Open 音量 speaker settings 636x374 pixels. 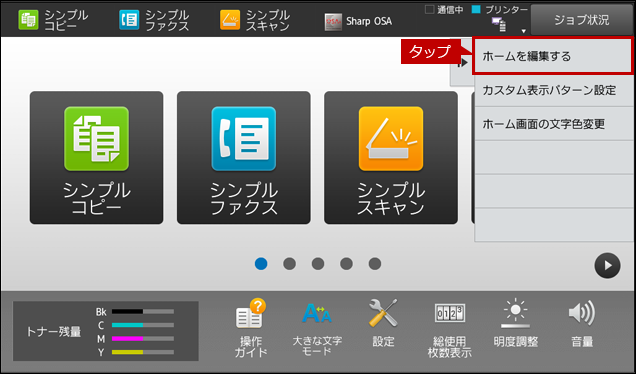582,323
